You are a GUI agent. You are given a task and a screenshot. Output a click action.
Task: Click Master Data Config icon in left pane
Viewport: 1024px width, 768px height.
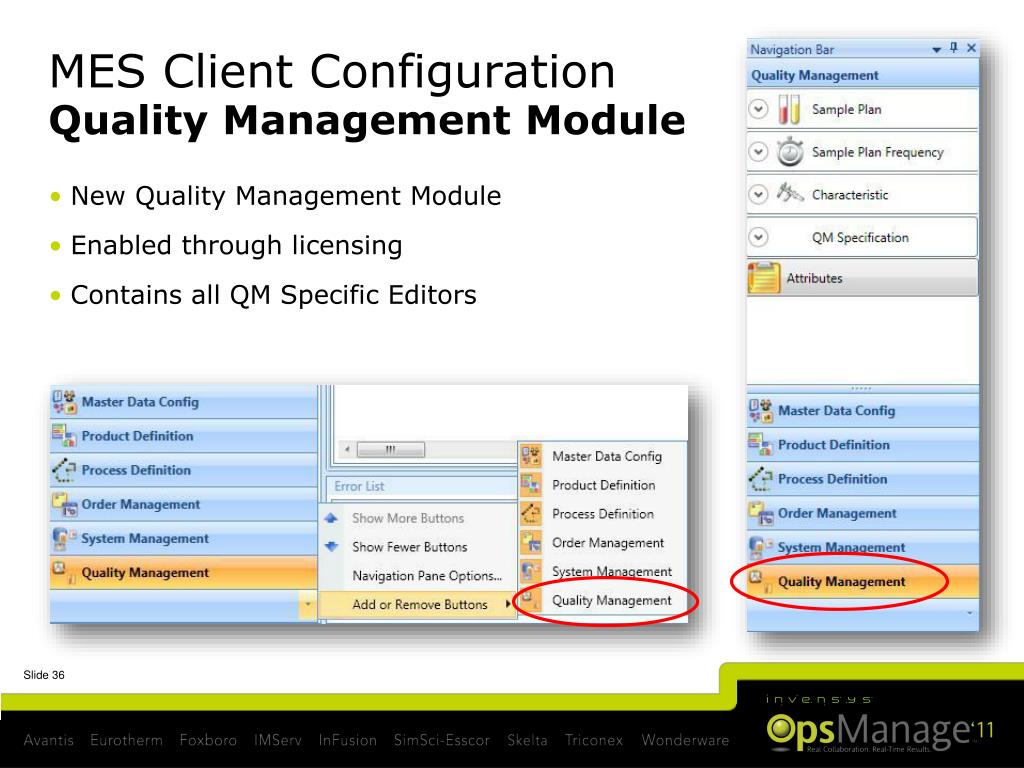tap(64, 402)
